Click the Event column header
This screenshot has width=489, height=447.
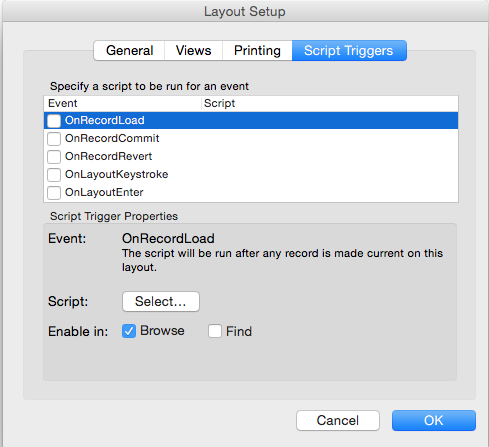coord(123,103)
